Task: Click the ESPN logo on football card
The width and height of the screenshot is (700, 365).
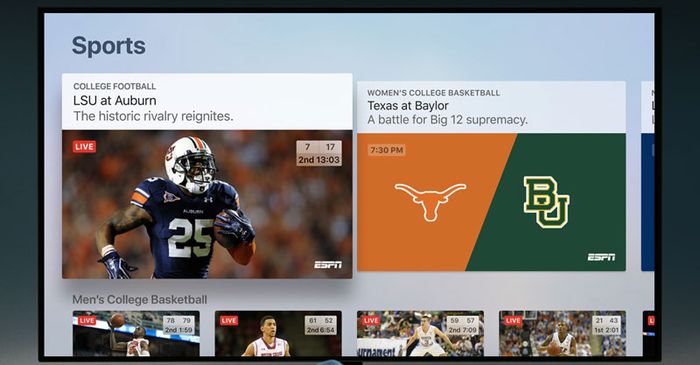Action: click(x=328, y=265)
